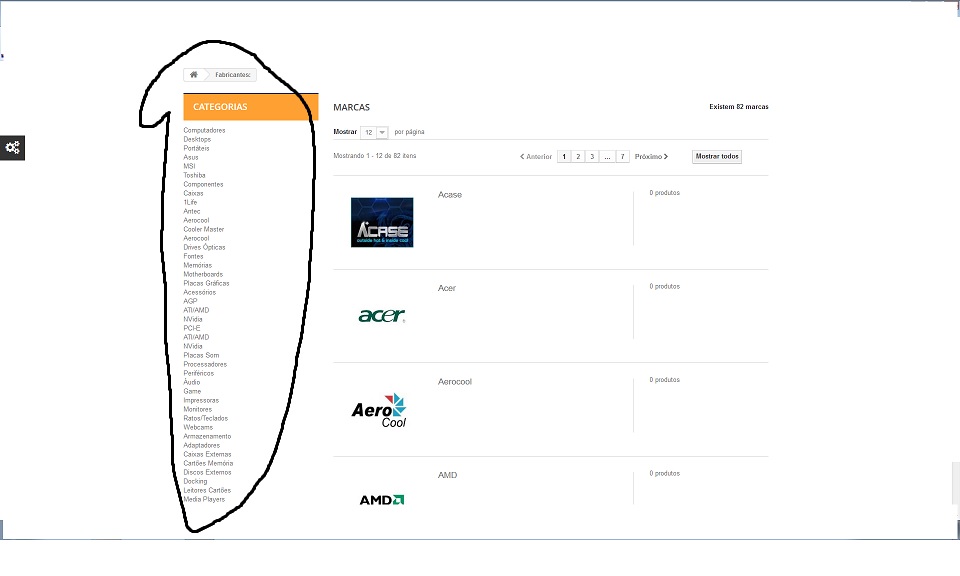Go to home via breadcrumb house icon

pos(193,75)
